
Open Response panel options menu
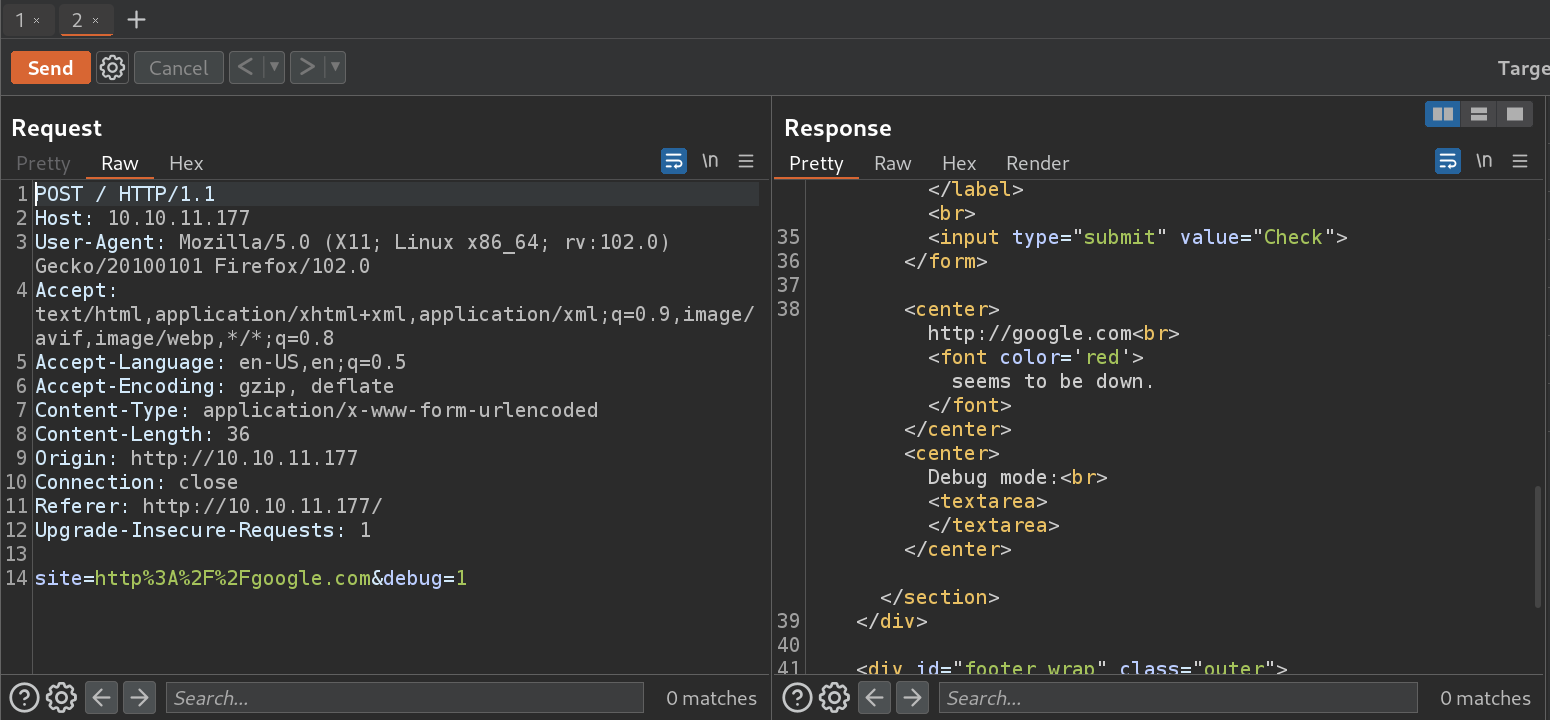(x=1520, y=161)
